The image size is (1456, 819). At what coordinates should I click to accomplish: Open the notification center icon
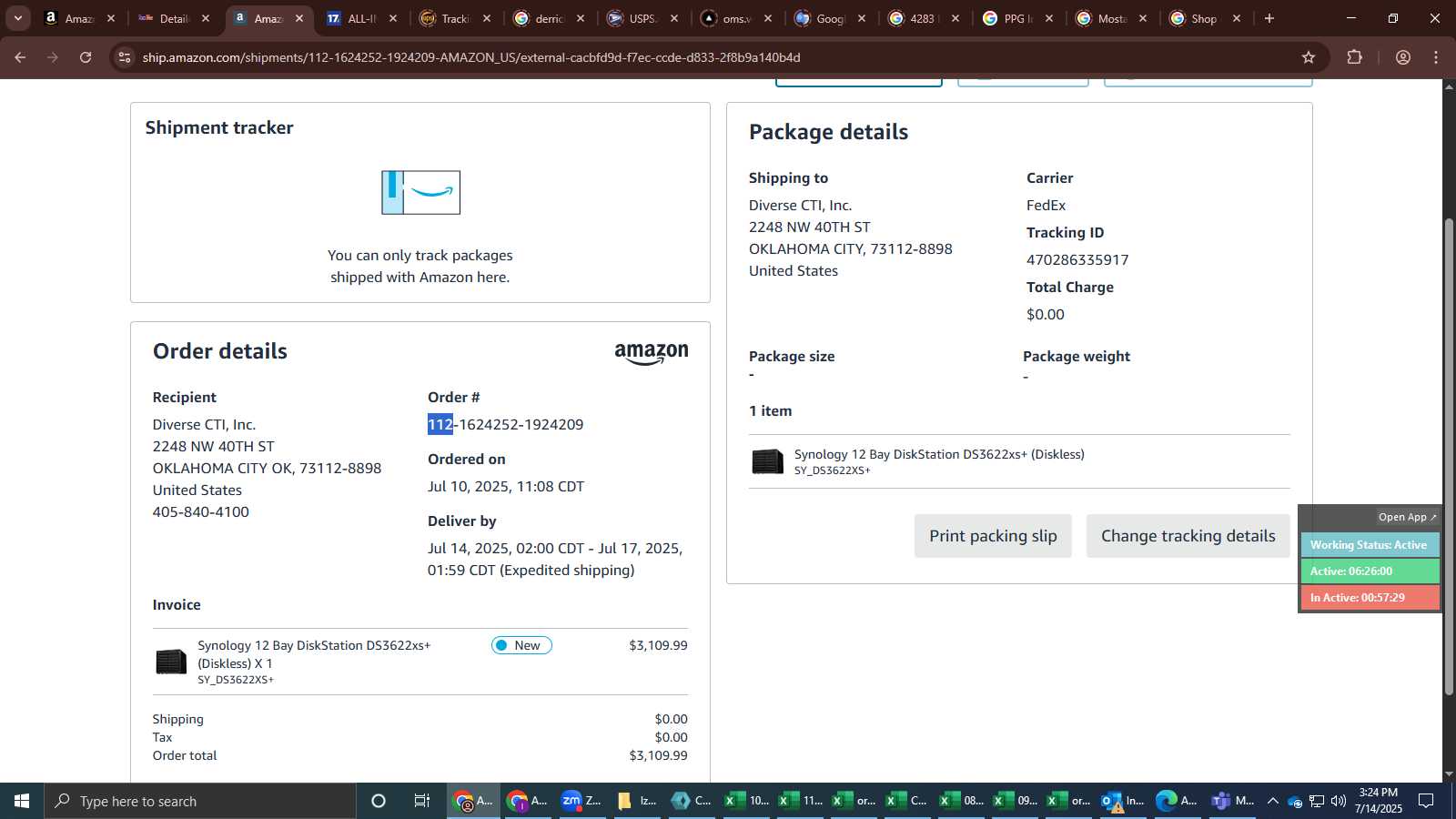pos(1426,801)
